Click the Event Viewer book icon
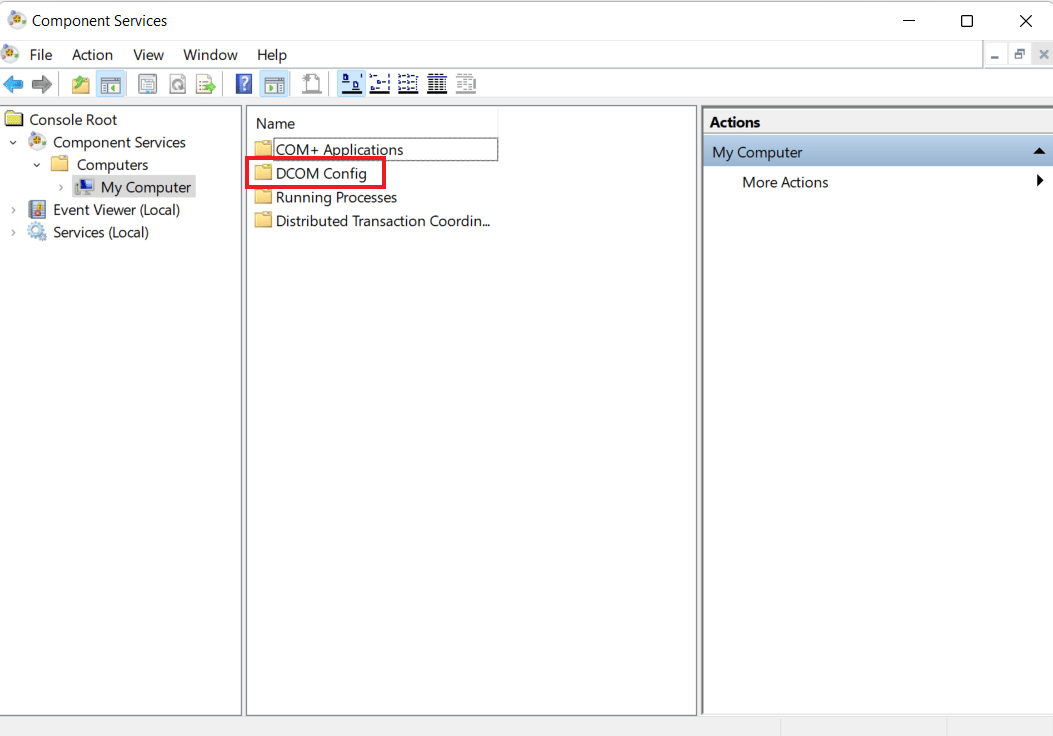 [x=37, y=210]
